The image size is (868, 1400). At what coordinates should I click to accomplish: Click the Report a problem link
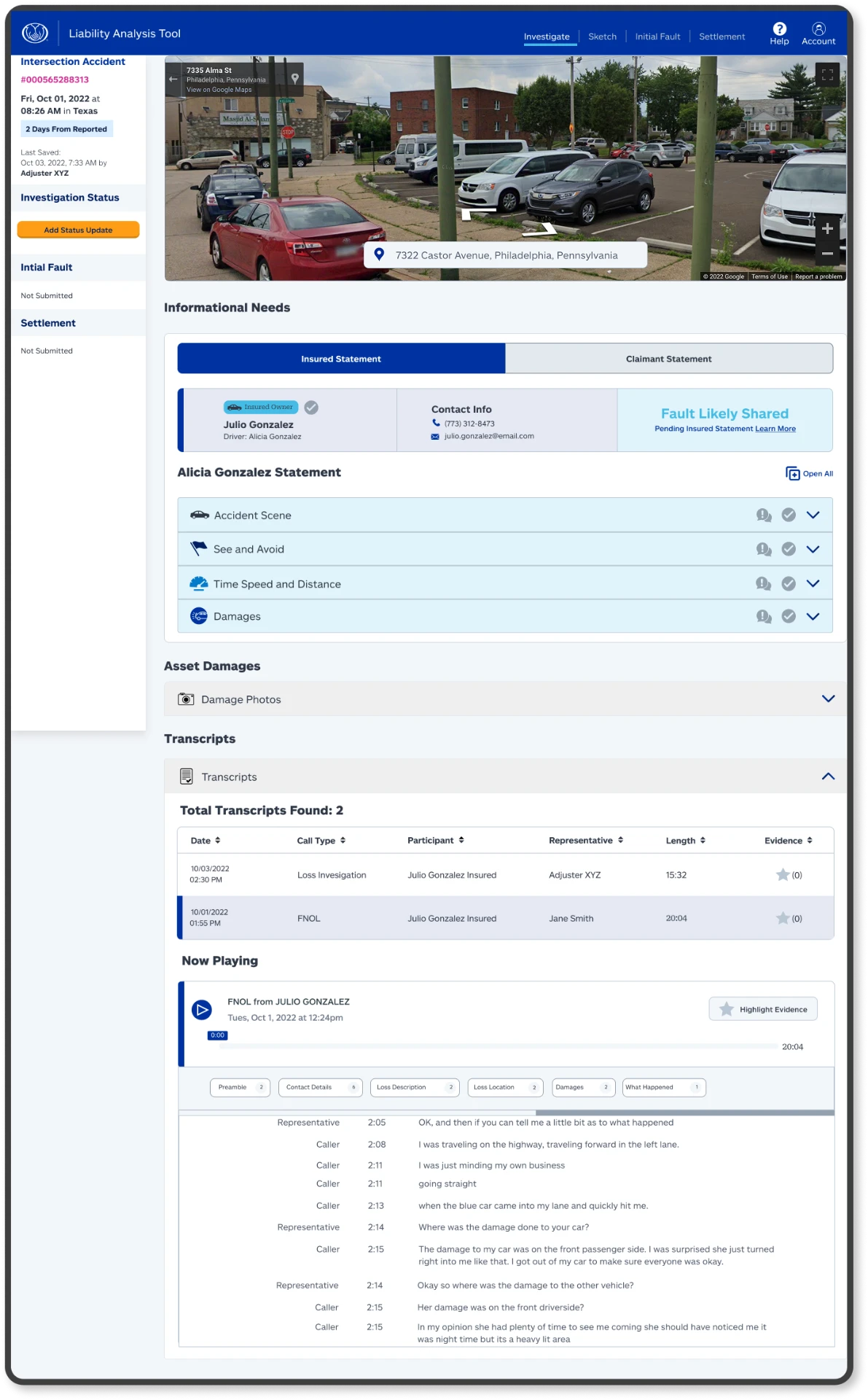818,276
